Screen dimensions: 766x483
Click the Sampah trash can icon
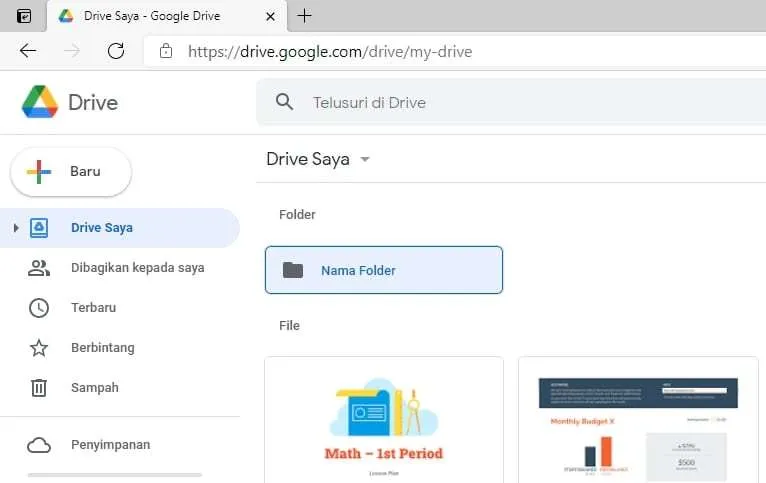pos(39,388)
